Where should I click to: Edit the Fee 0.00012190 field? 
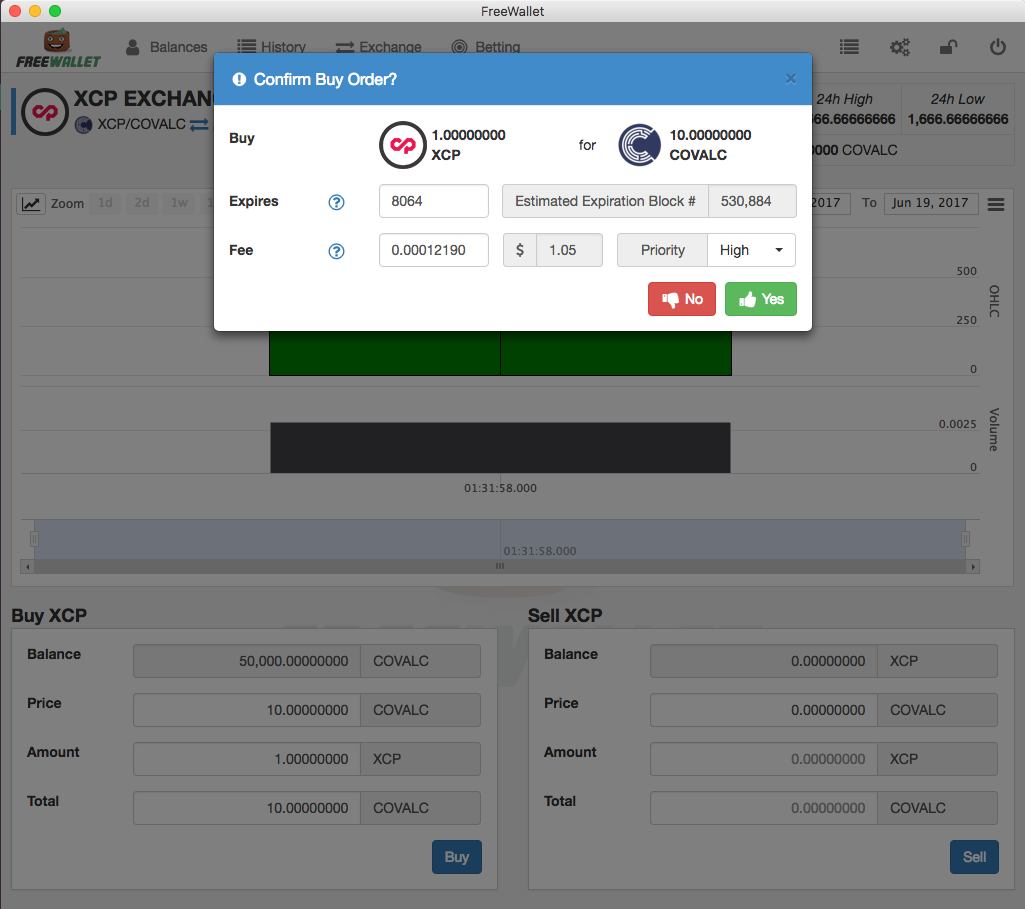tap(433, 250)
